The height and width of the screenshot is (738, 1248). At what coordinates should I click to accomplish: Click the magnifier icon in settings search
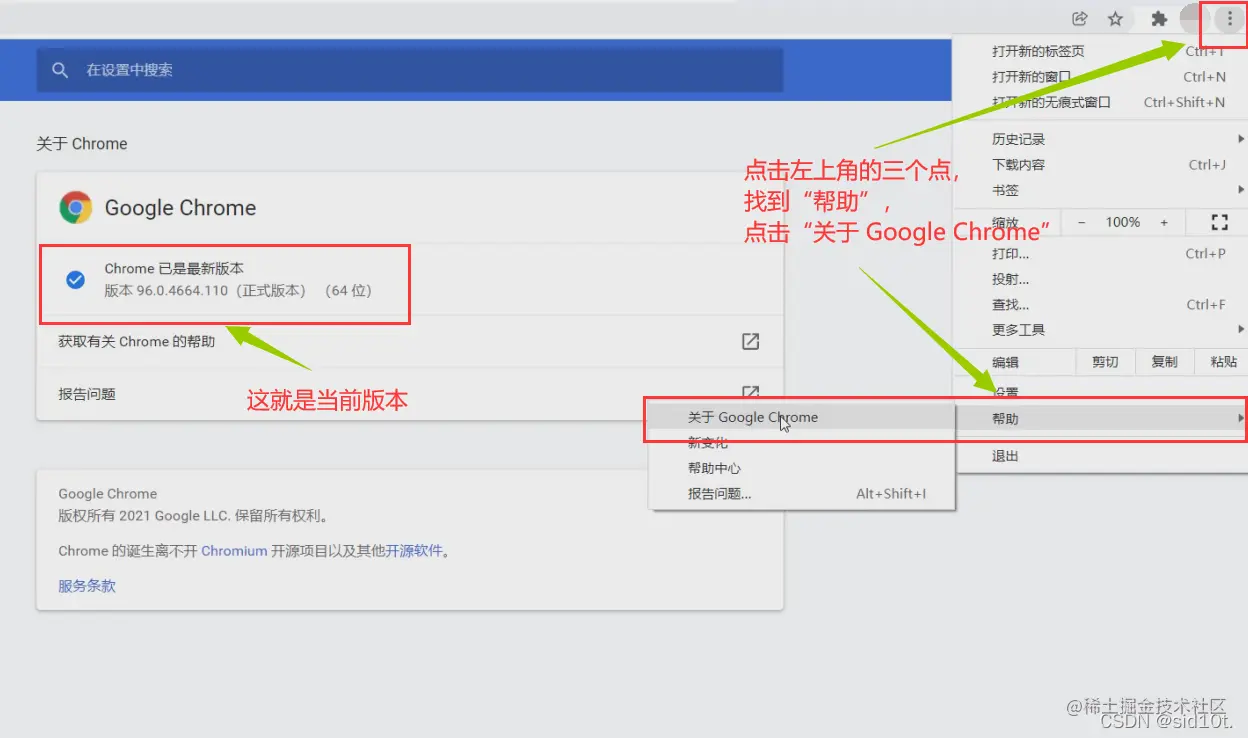[61, 70]
